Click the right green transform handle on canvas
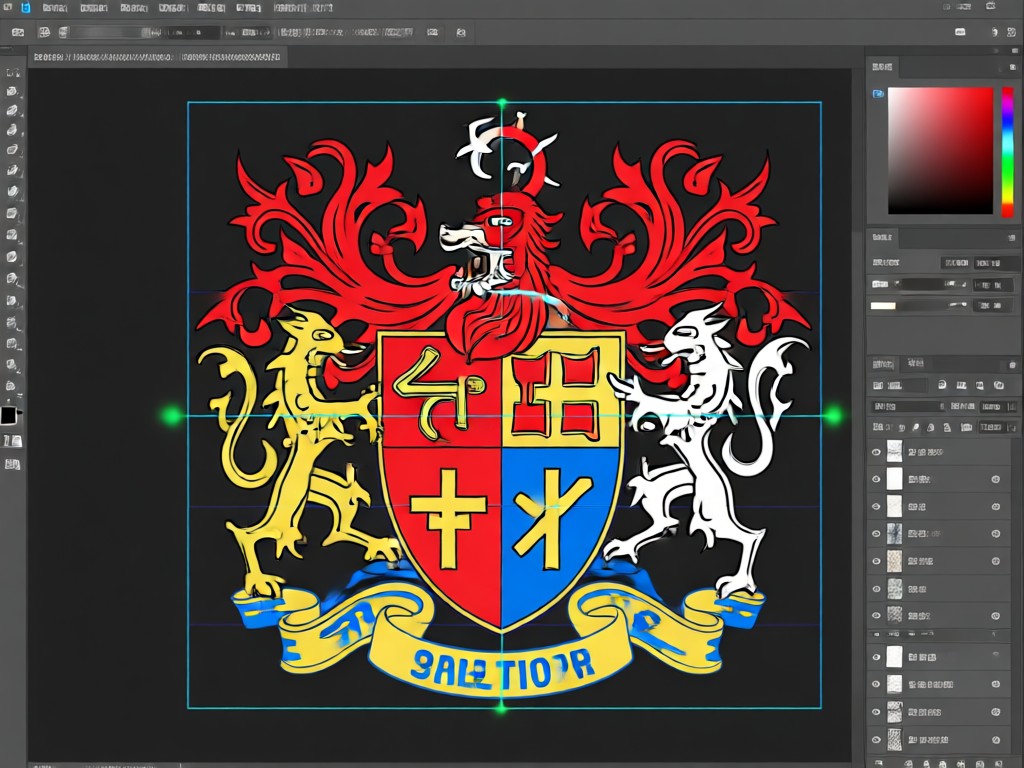 coord(833,415)
